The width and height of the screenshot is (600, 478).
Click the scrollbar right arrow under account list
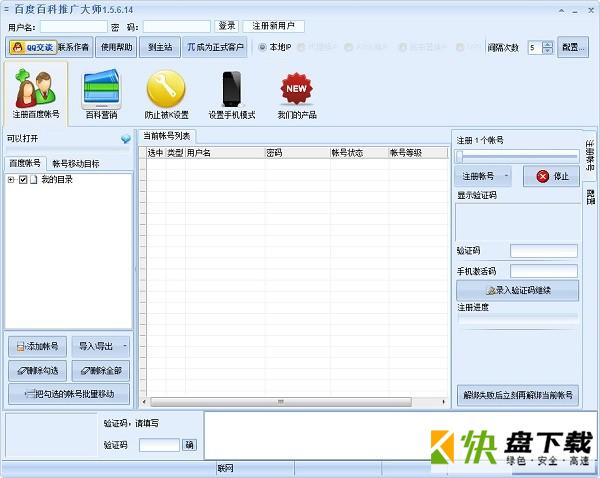tap(443, 402)
